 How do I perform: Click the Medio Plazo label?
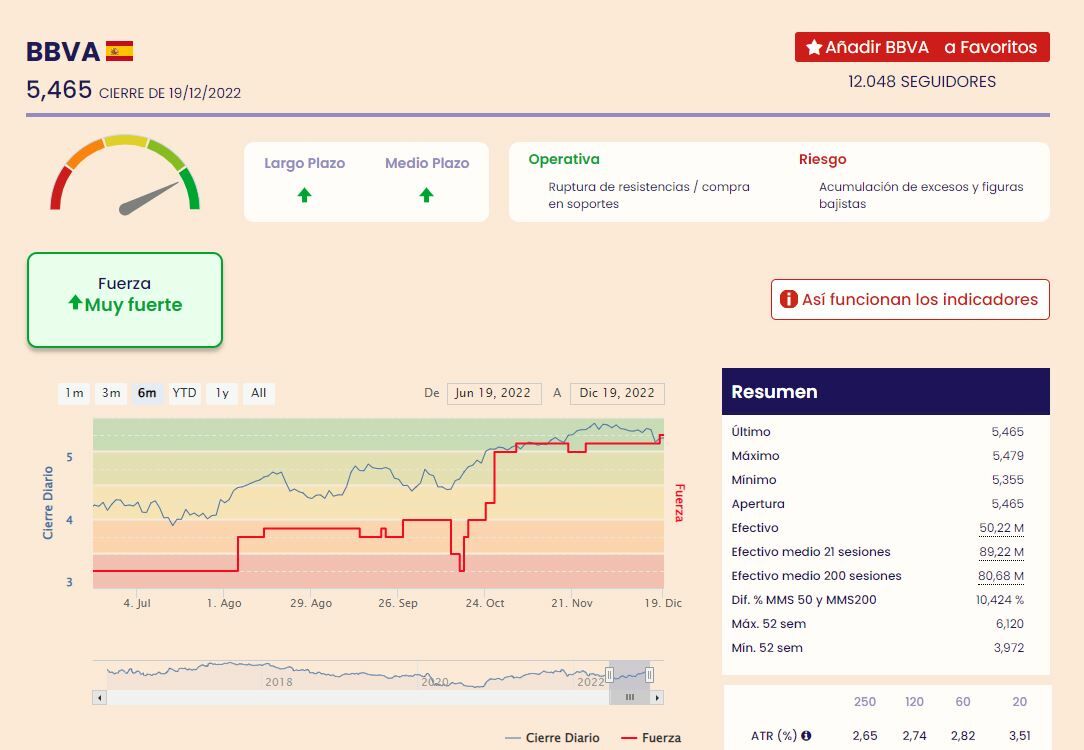coord(427,163)
